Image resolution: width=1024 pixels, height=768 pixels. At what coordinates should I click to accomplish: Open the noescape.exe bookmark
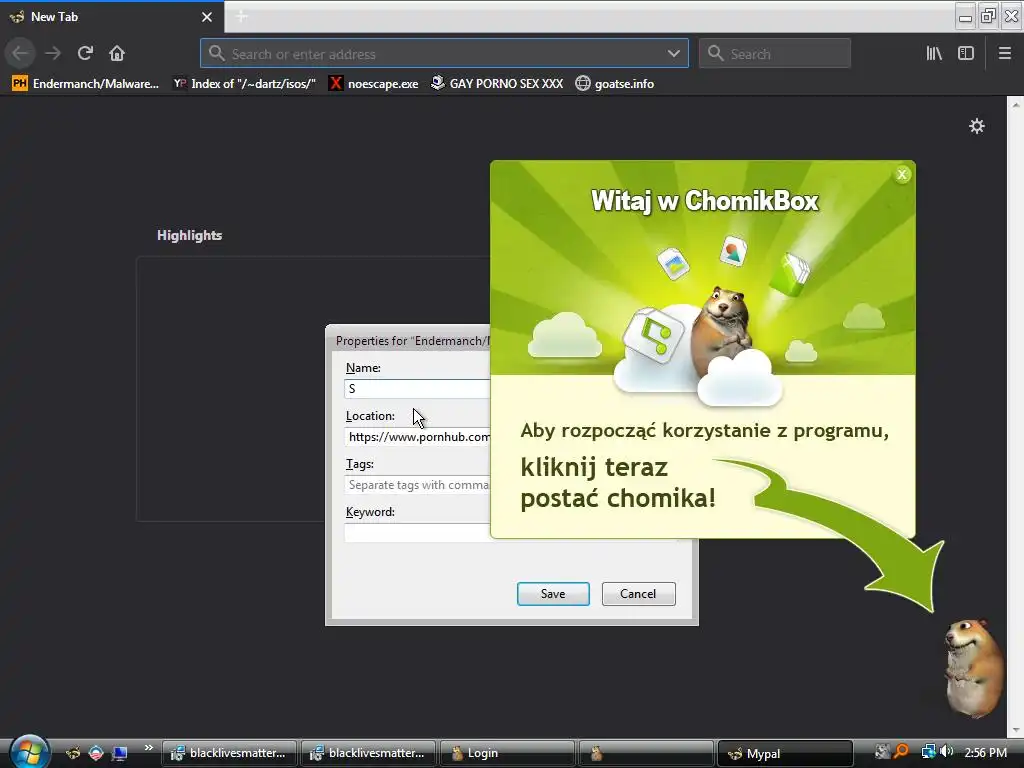[x=374, y=84]
